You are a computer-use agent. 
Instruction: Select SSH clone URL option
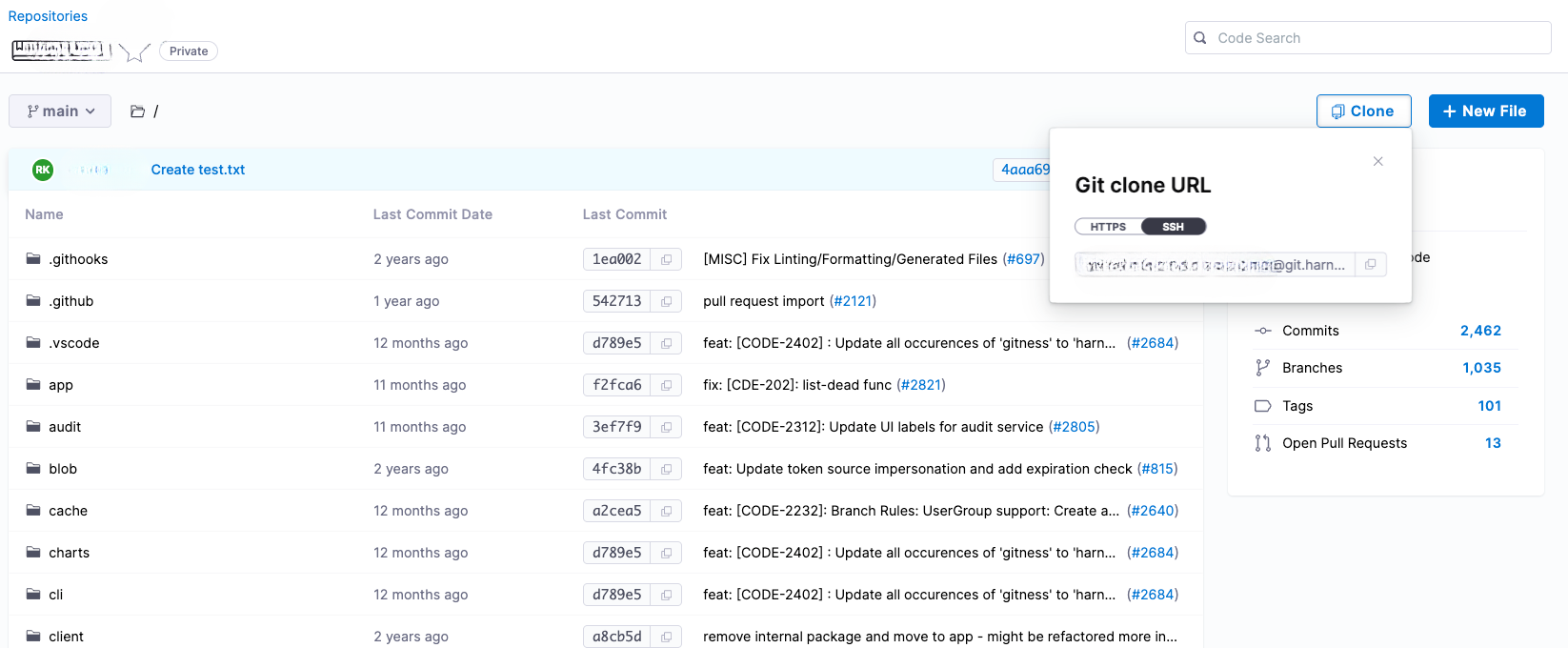pyautogui.click(x=1173, y=227)
